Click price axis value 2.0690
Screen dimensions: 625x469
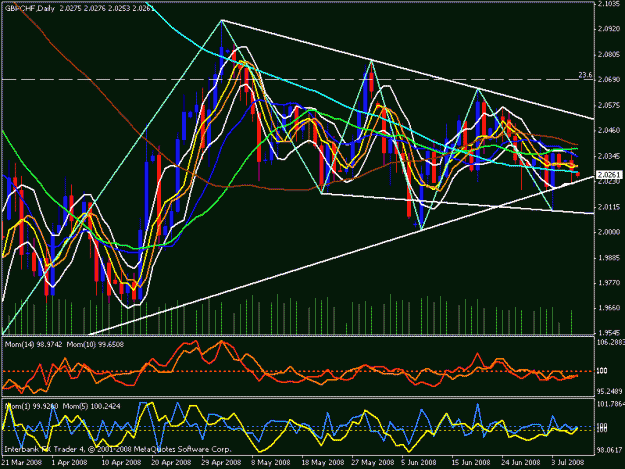(x=609, y=80)
